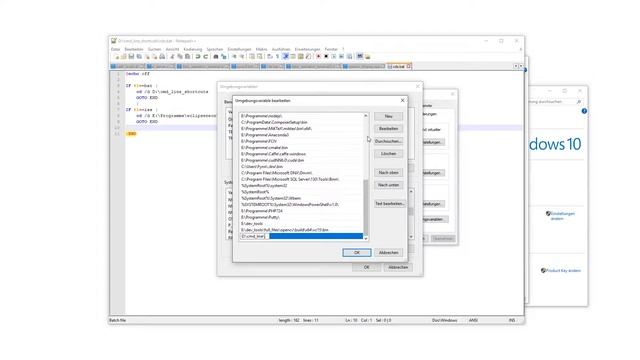
Task: Click the New file icon in Notepad++ toolbar
Action: point(116,56)
